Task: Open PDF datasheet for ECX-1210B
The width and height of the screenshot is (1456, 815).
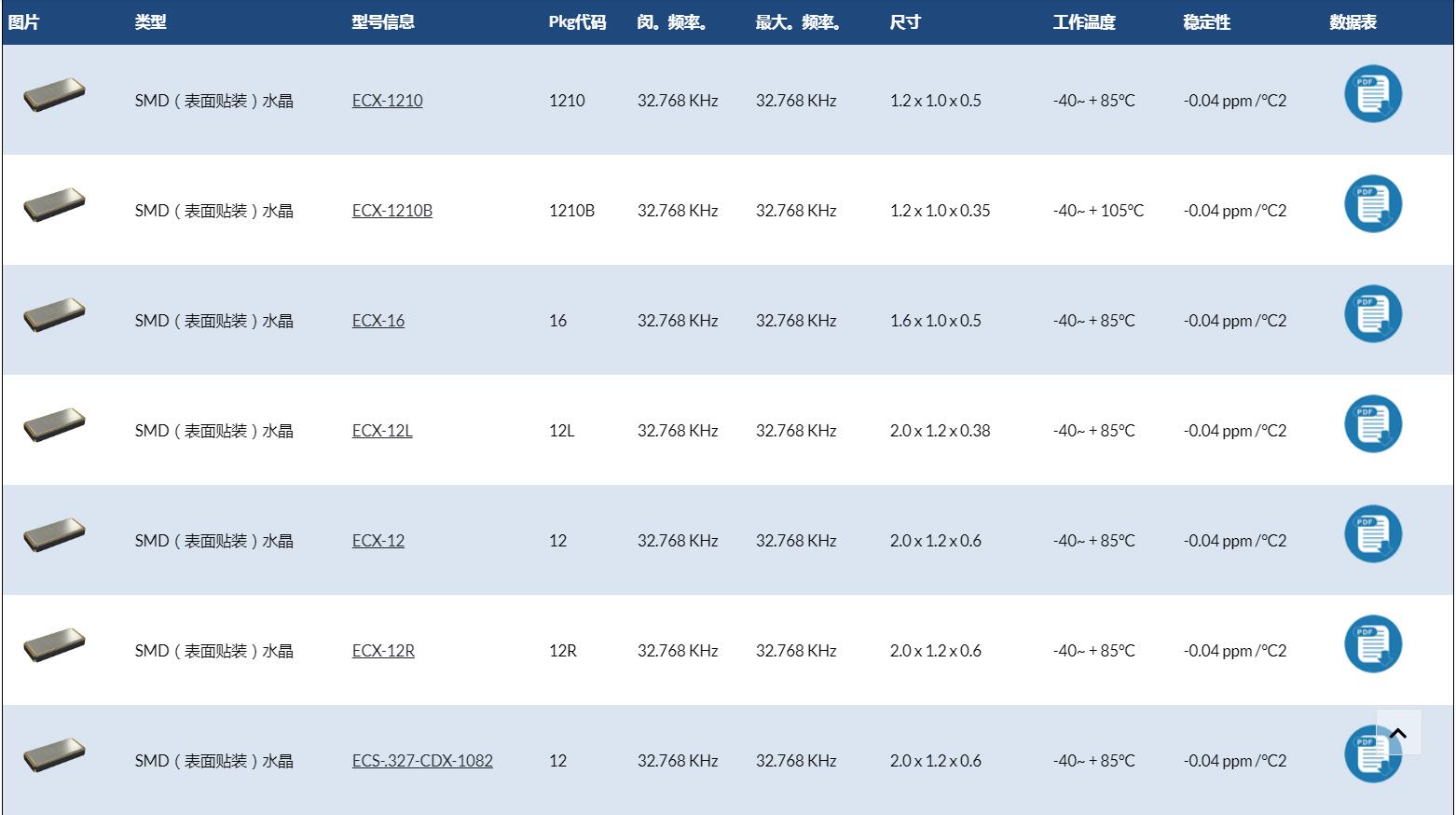Action: 1372,204
